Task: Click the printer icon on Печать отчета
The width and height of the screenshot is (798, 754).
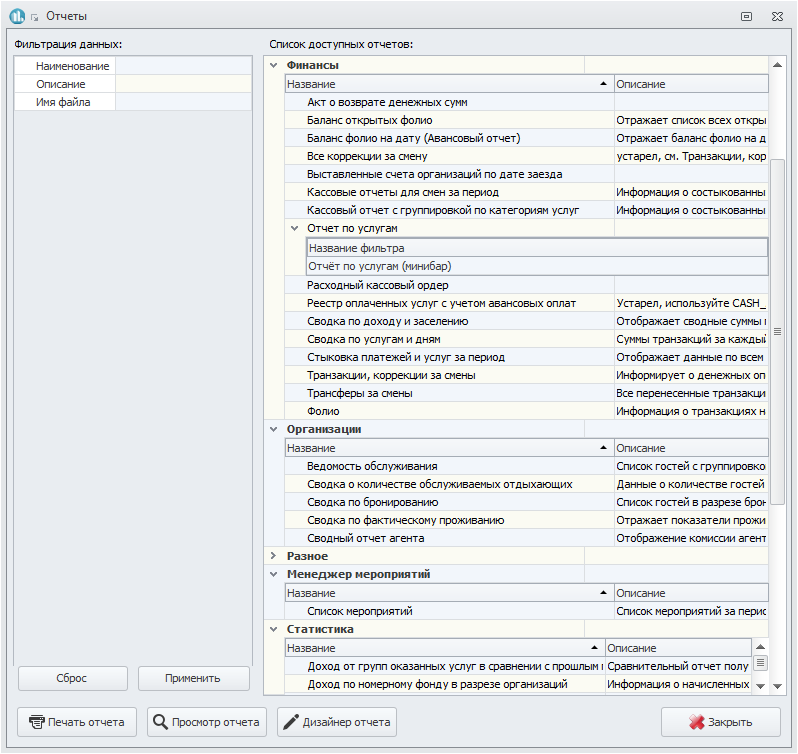Action: point(37,722)
